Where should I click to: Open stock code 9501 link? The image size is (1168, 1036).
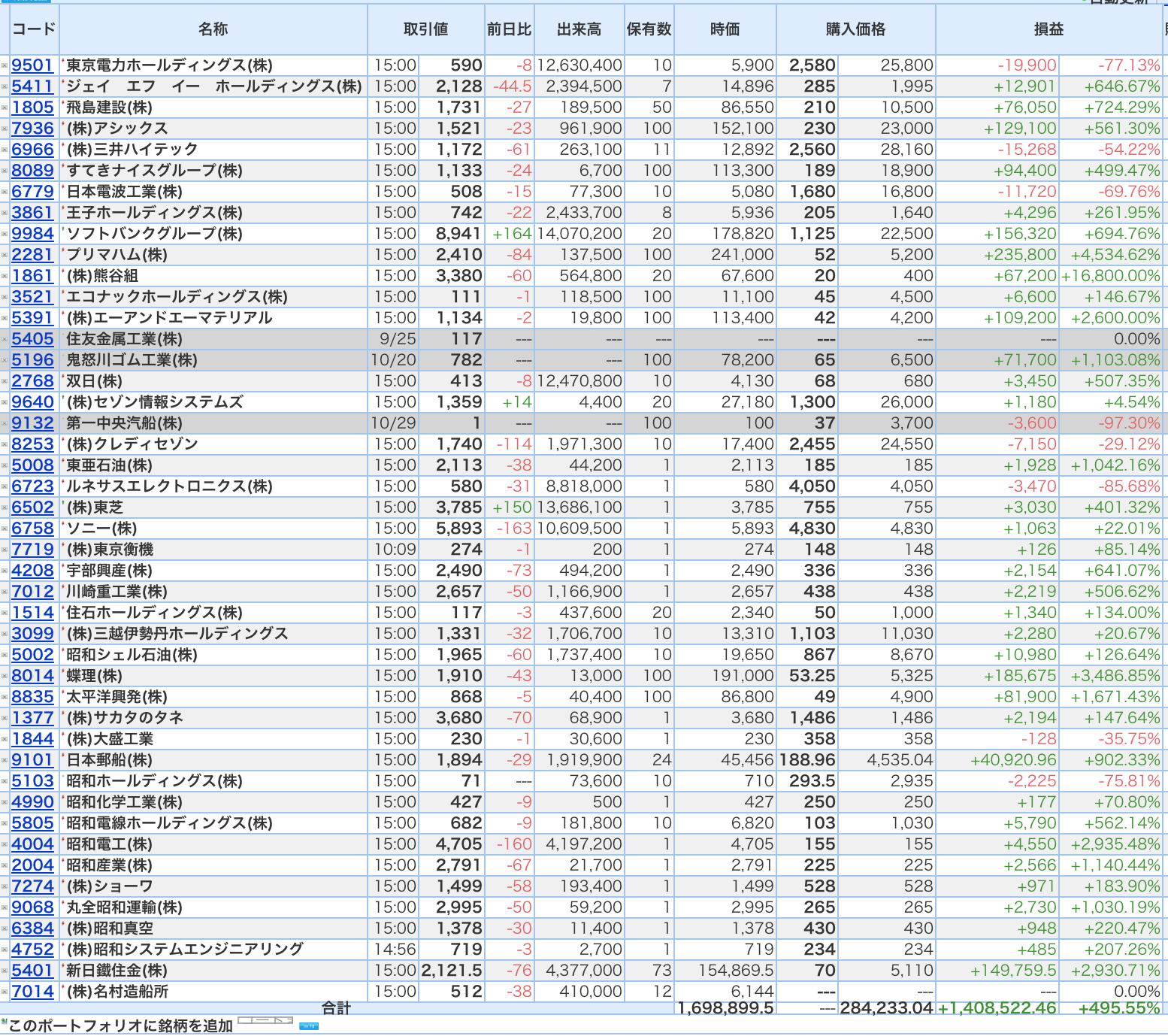click(x=32, y=65)
